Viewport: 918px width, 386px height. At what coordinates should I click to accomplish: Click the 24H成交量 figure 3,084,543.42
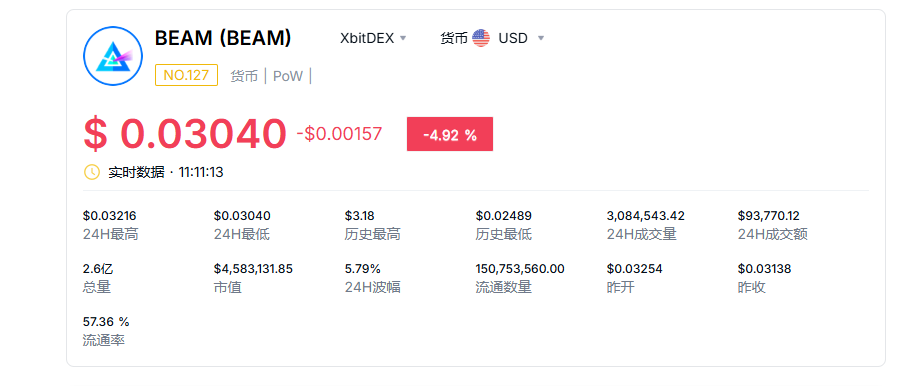click(646, 216)
